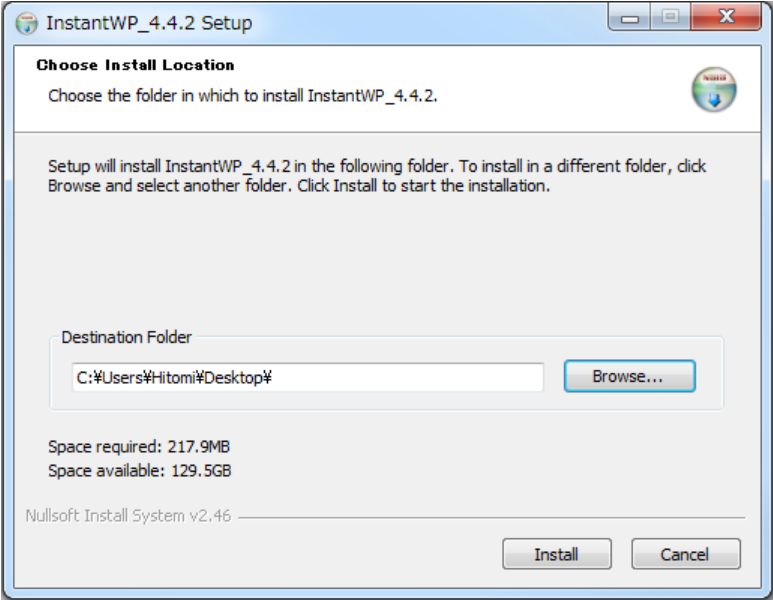Start installation with the Install button
Viewport: 773px width, 600px height.
557,554
